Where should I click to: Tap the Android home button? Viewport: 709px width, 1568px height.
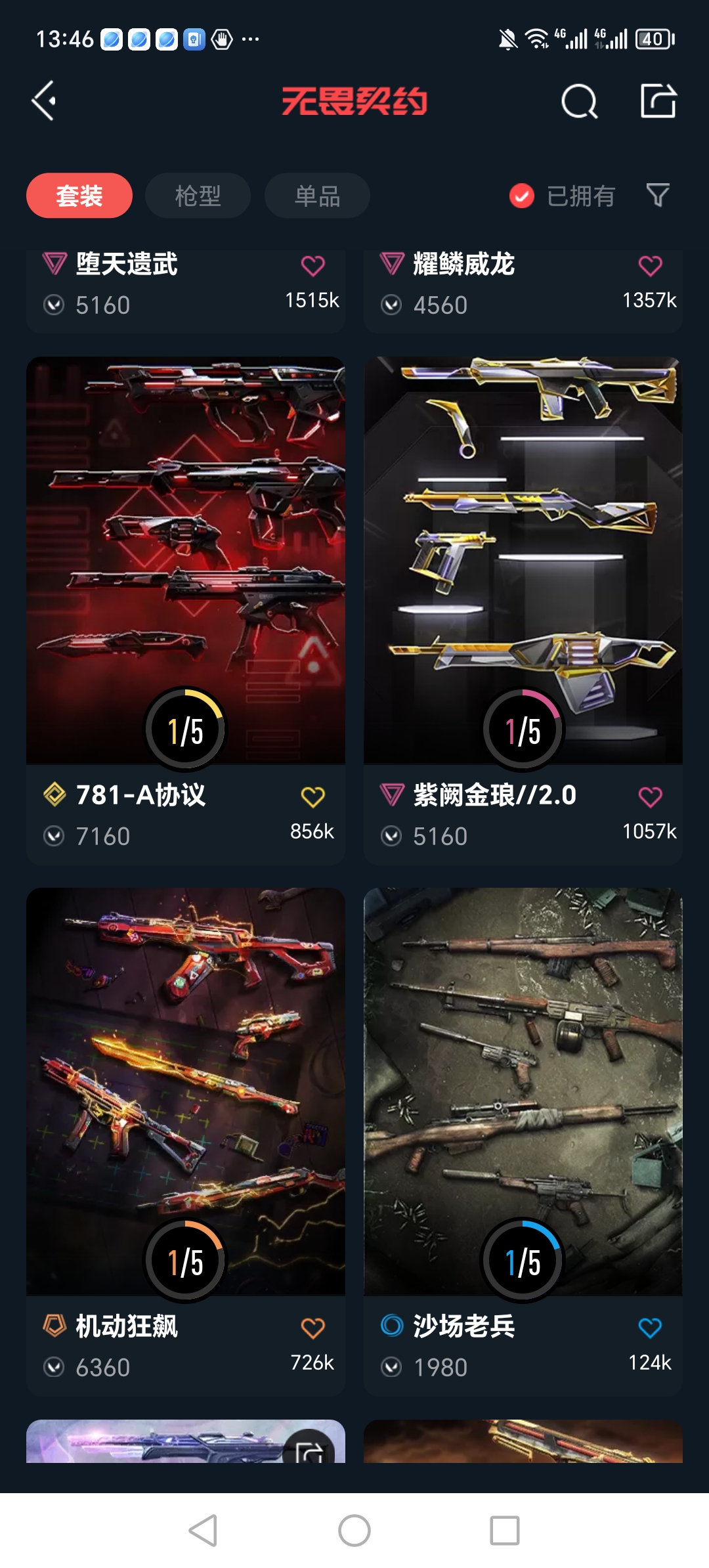point(354,1531)
